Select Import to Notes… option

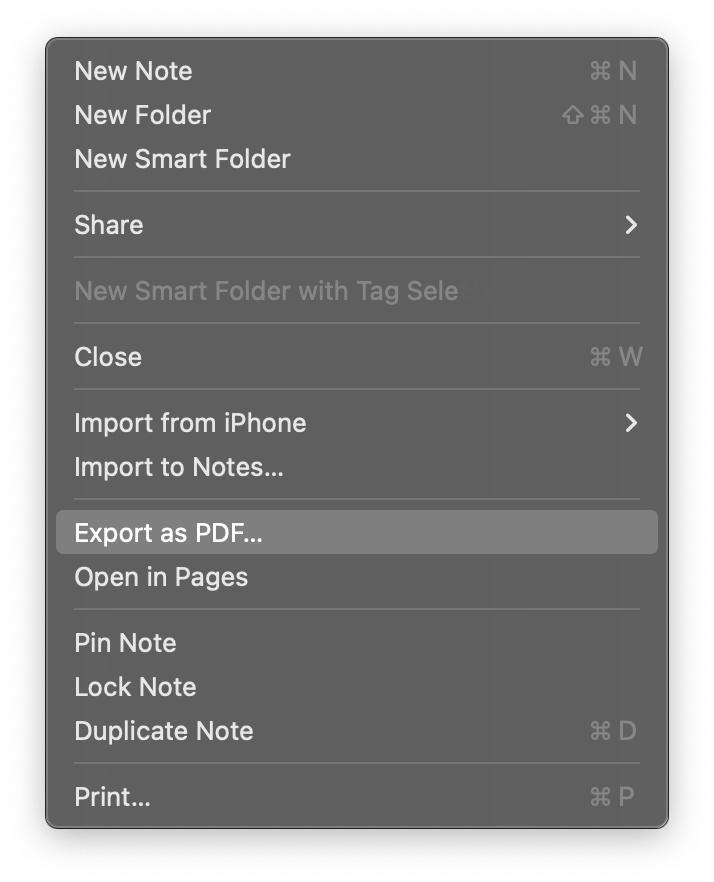[357, 467]
